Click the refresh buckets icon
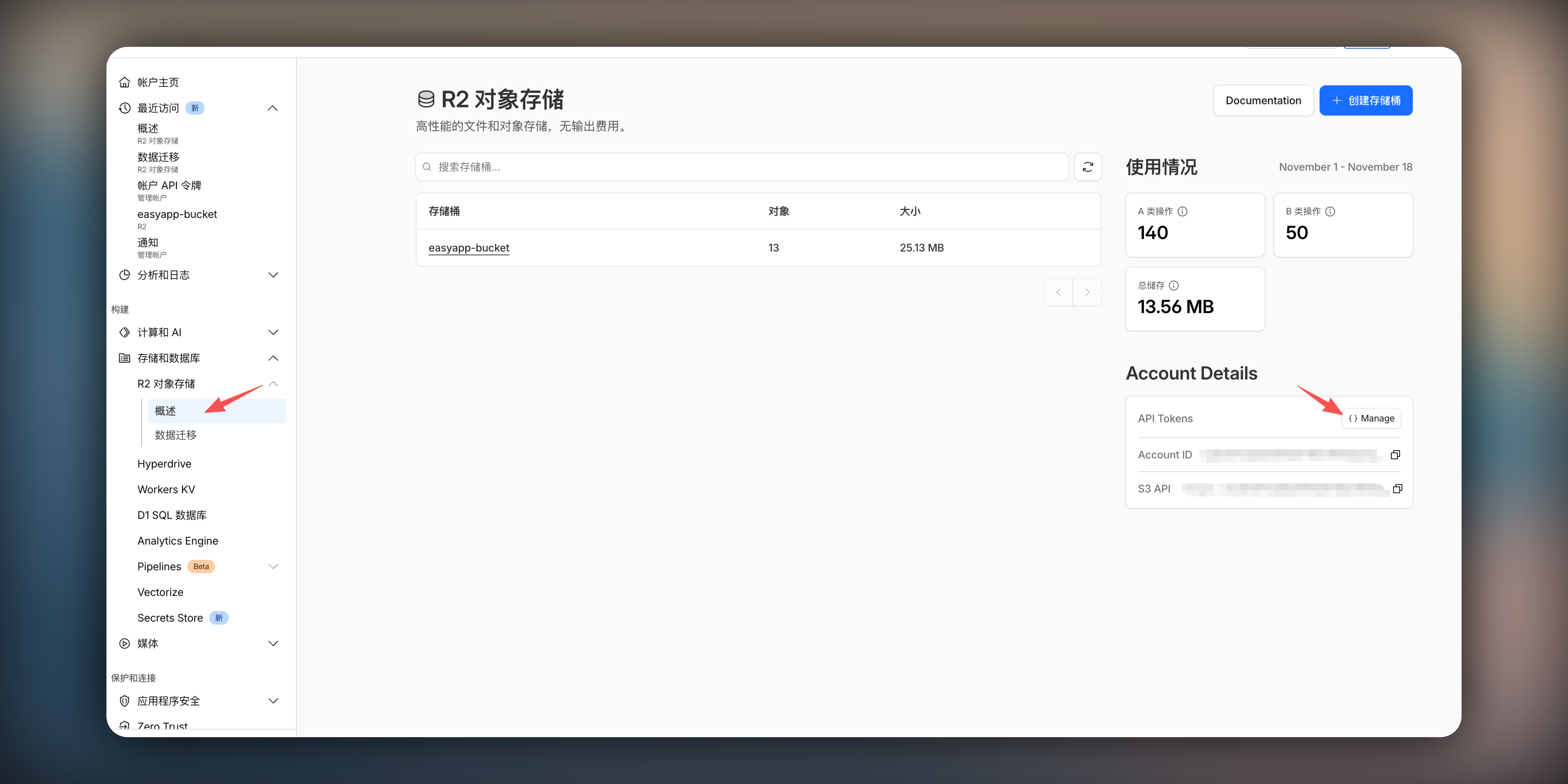 (1088, 167)
